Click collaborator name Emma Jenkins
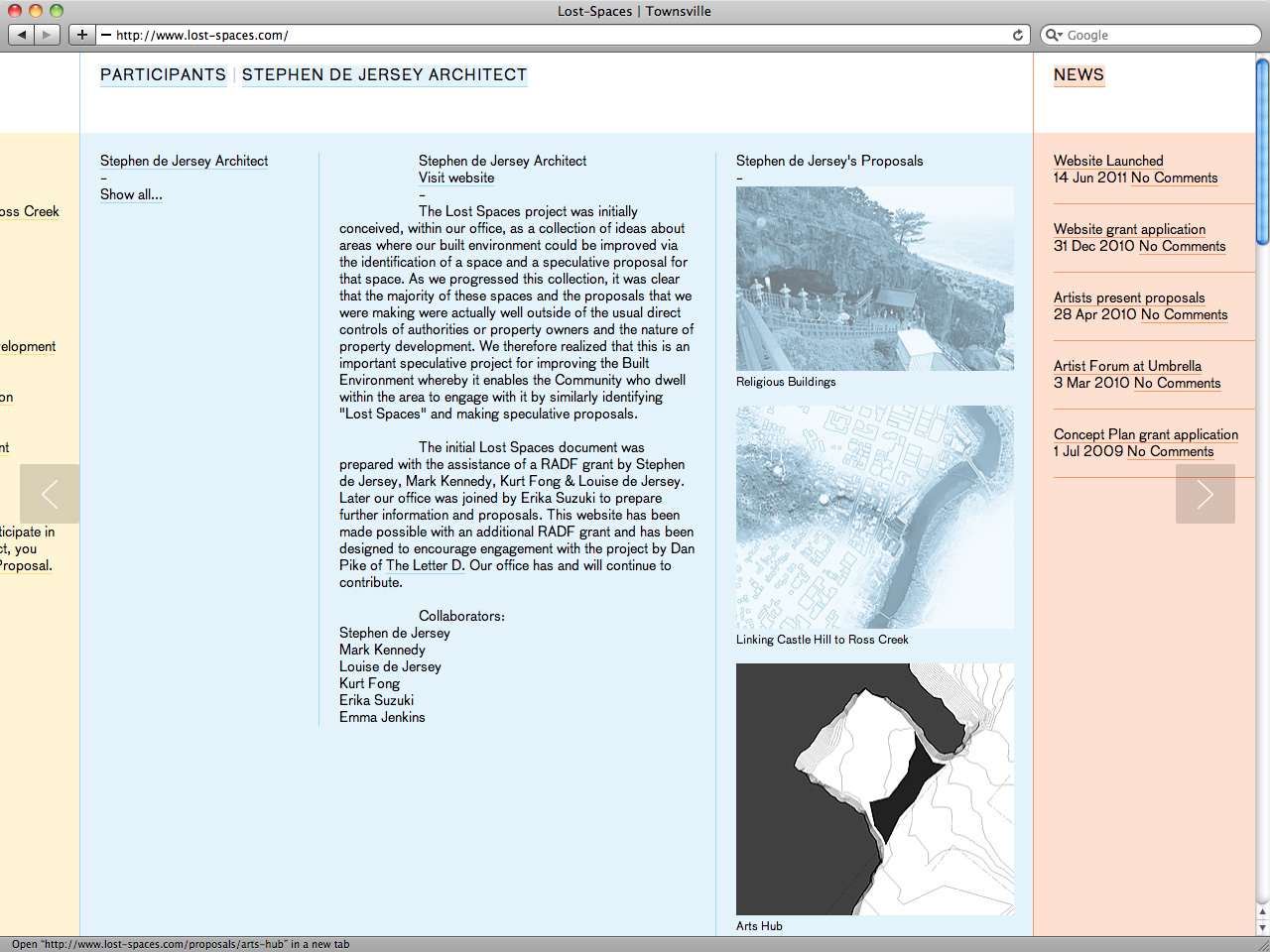 point(382,717)
